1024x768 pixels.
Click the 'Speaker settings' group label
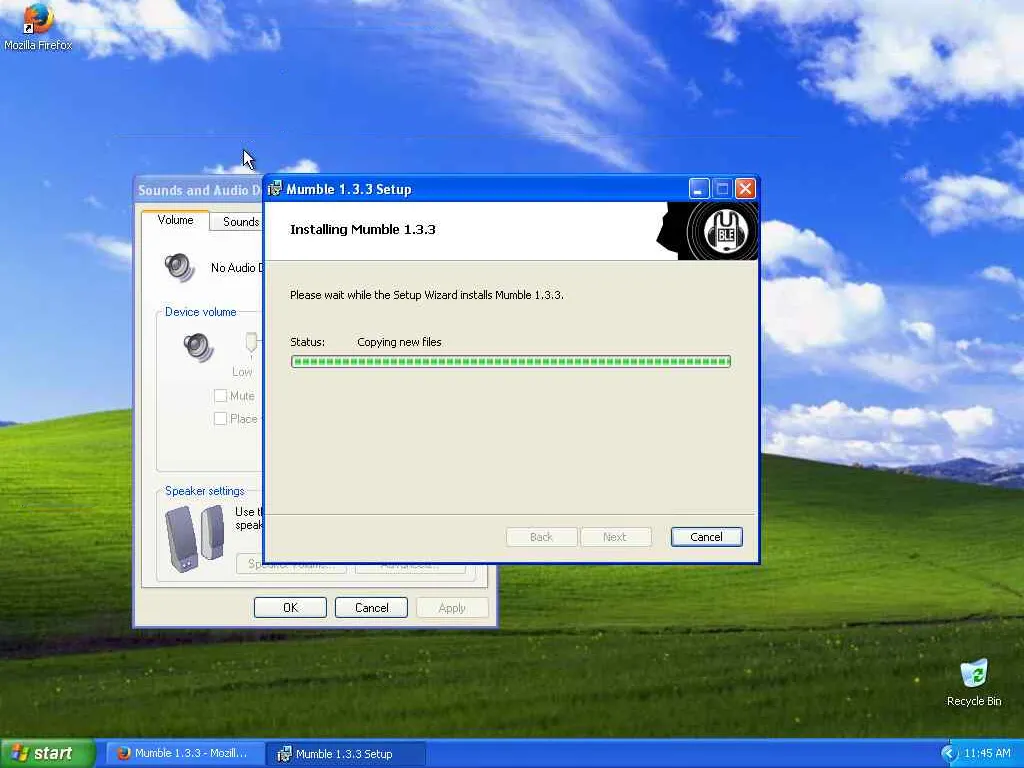(204, 491)
